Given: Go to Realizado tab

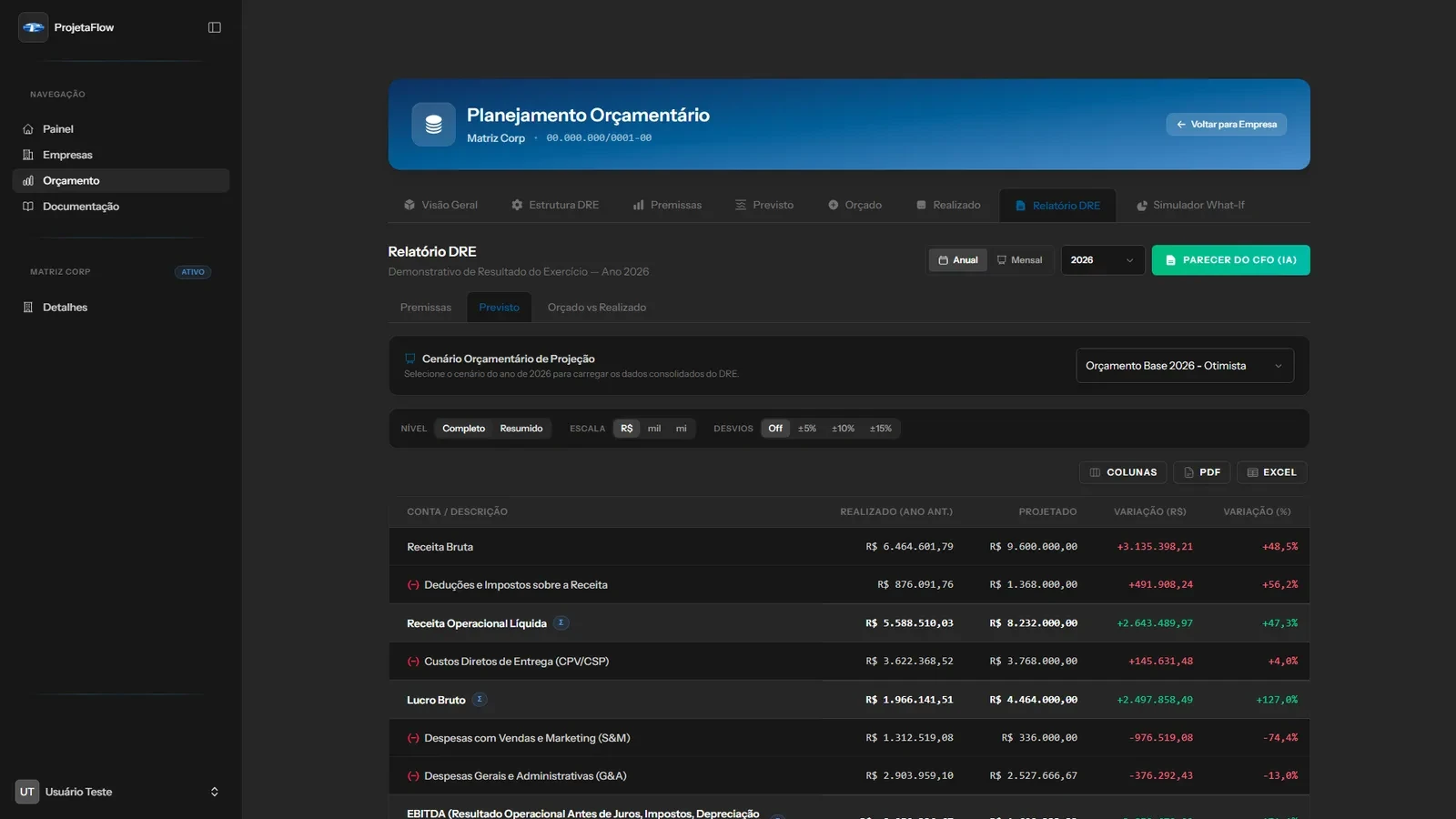Looking at the screenshot, I should point(948,205).
